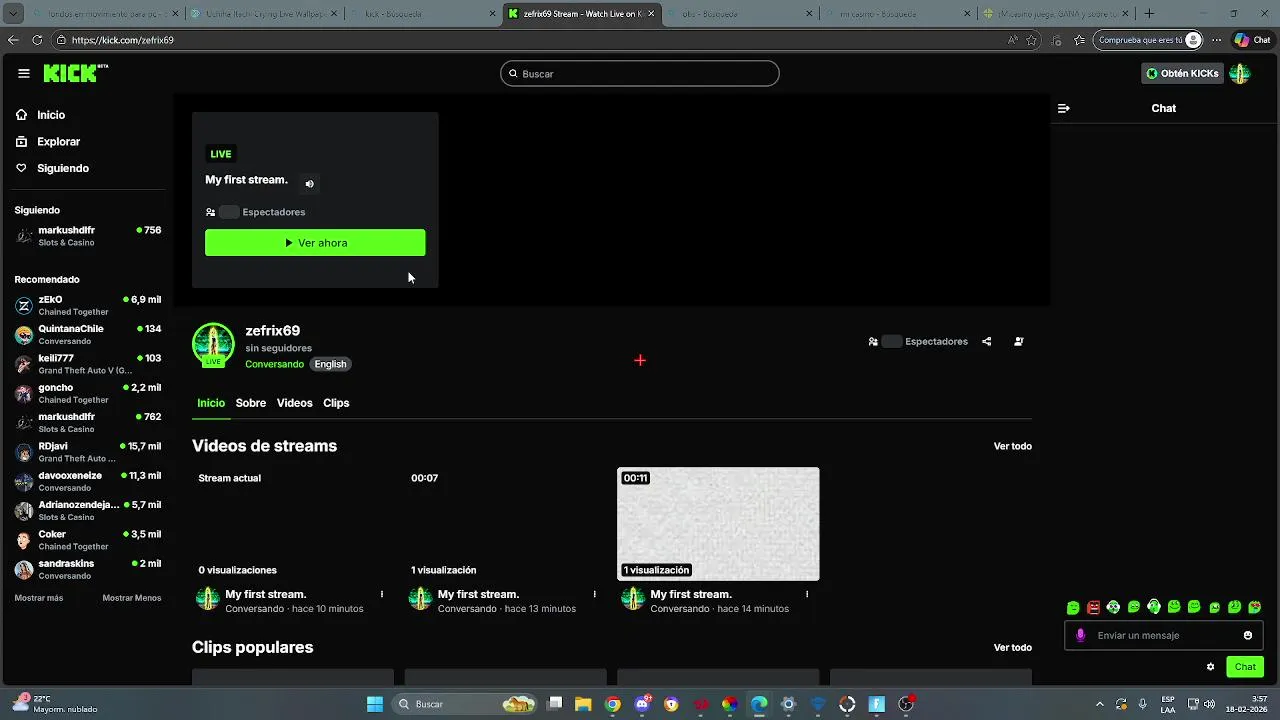The width and height of the screenshot is (1280, 720).
Task: Click Ver todo for Clips populares
Action: pyautogui.click(x=1012, y=648)
